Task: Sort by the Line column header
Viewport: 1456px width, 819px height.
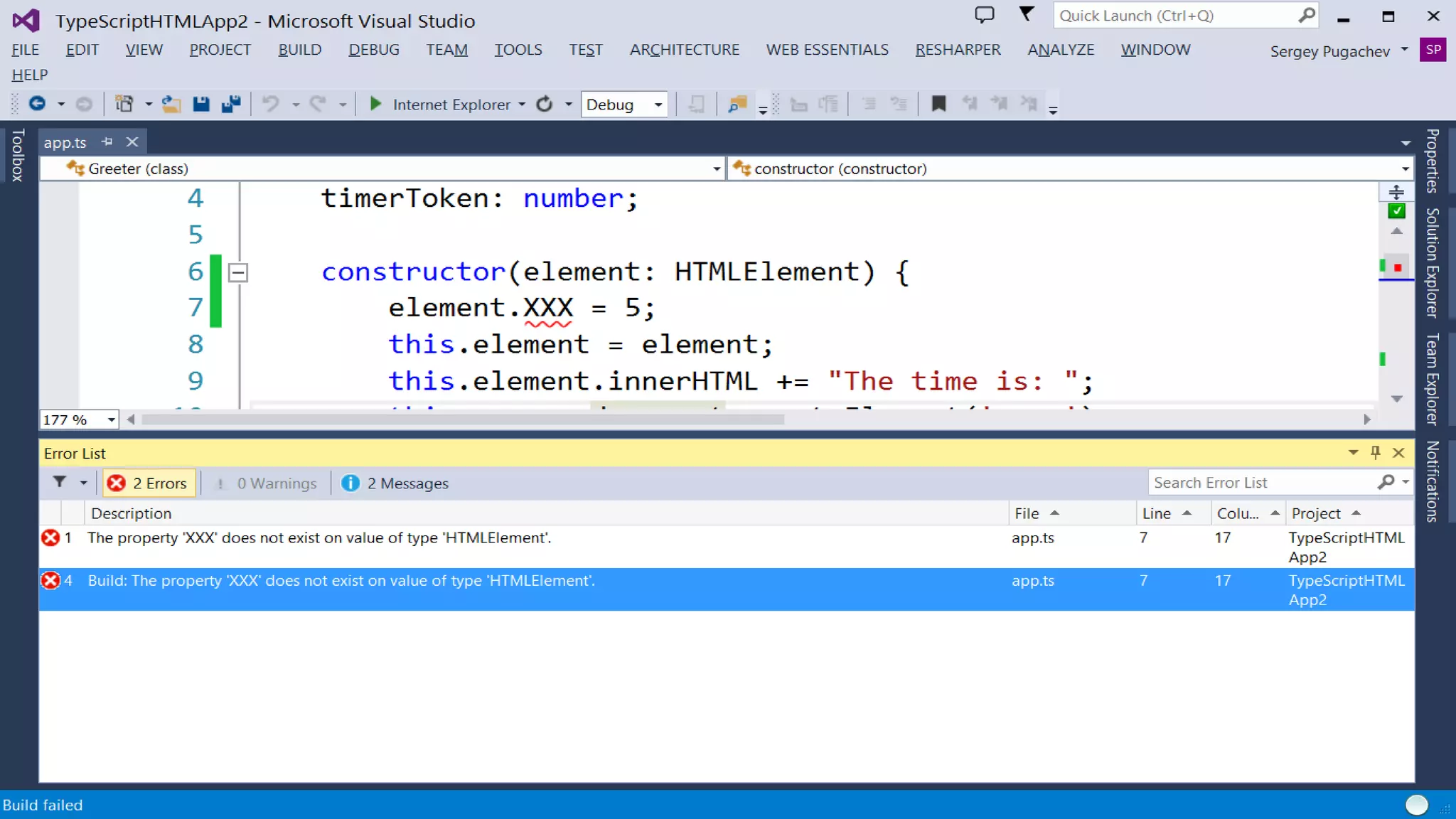Action: pyautogui.click(x=1174, y=513)
